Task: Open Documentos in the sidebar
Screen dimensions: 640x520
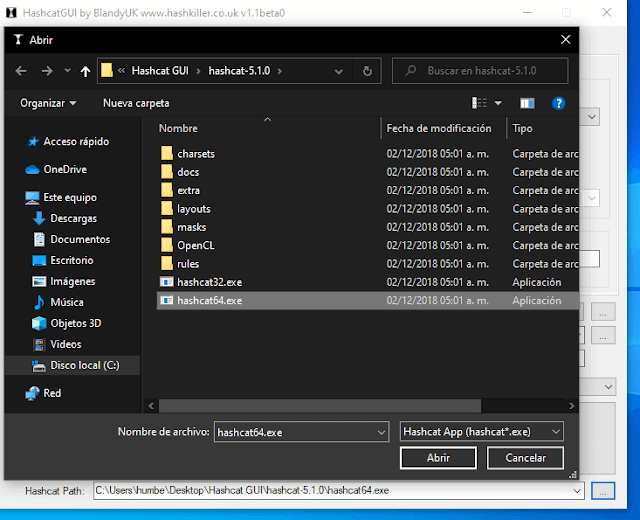Action: (72, 240)
